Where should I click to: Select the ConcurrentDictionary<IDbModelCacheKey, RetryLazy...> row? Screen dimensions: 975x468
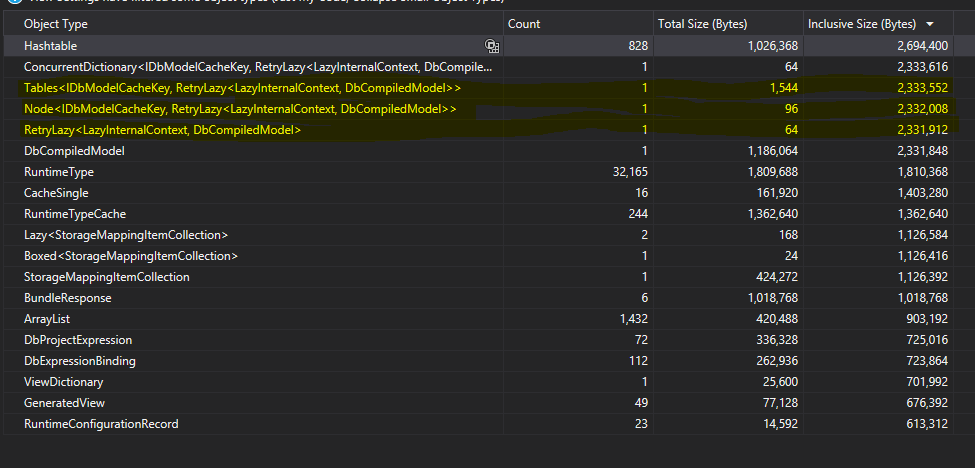[479, 67]
